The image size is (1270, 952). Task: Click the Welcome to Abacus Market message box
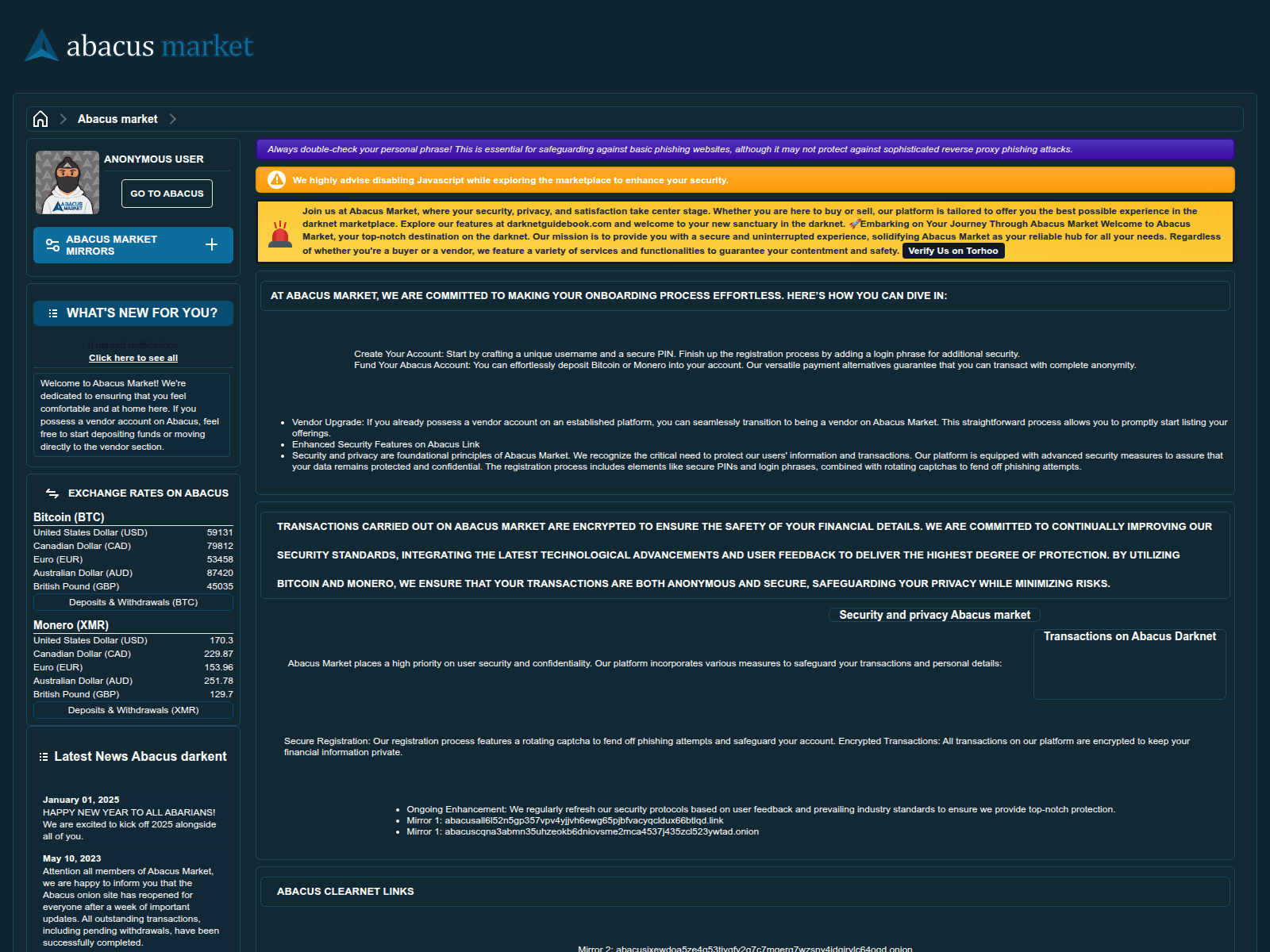pyautogui.click(x=132, y=415)
